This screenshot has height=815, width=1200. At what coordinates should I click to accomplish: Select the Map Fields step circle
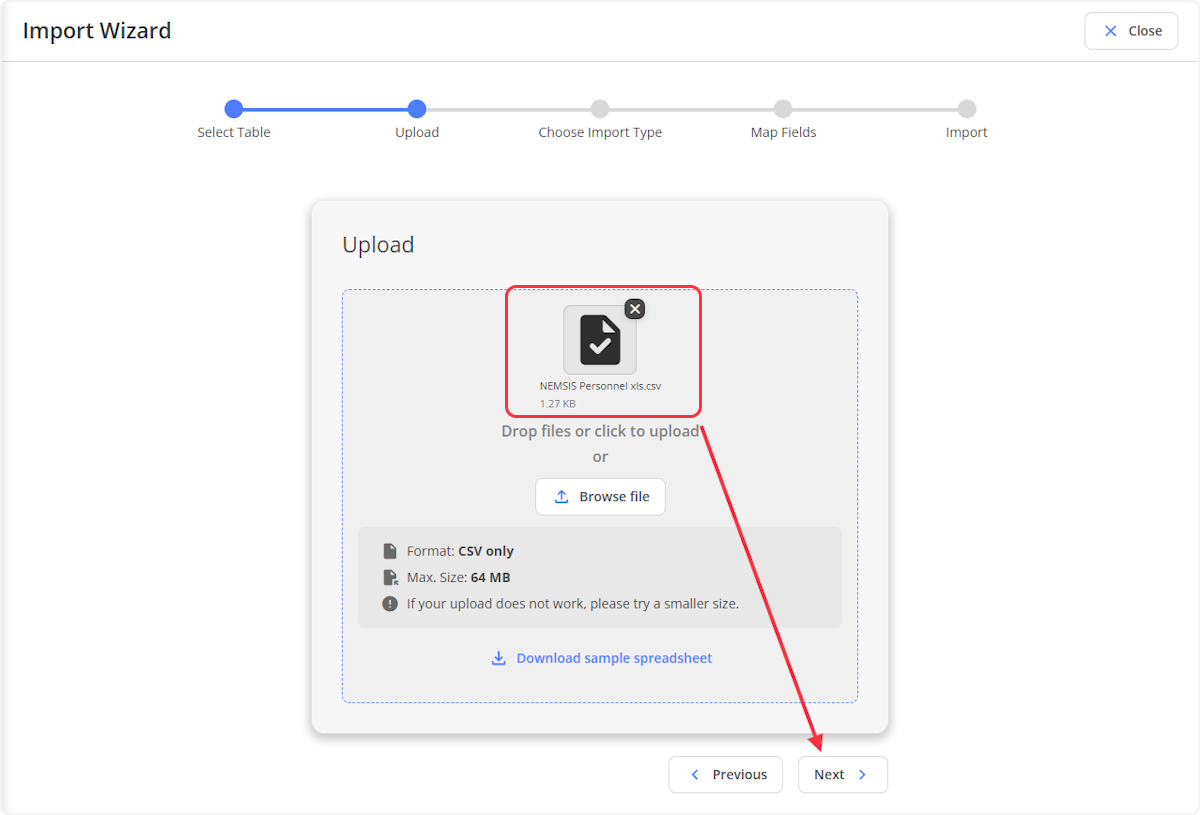[x=783, y=109]
